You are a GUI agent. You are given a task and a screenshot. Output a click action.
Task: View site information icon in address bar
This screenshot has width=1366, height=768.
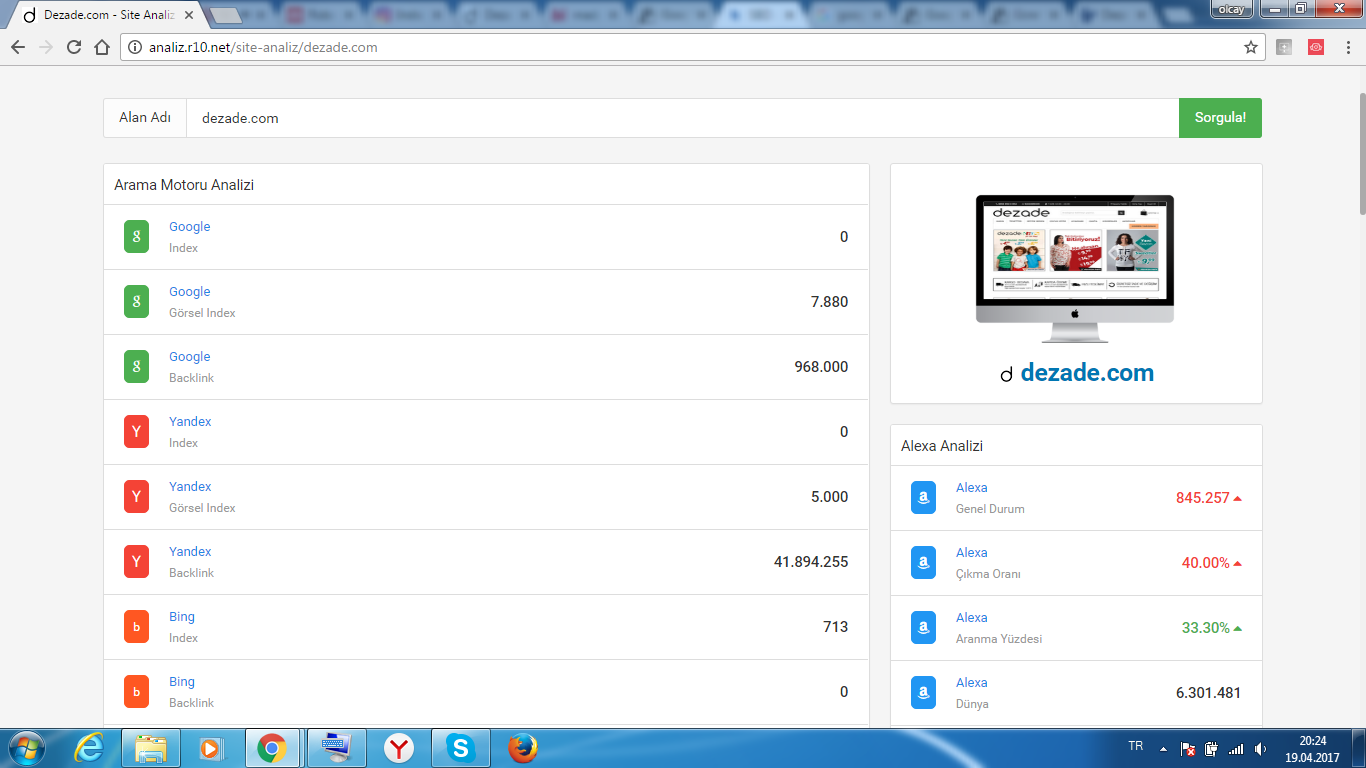136,47
